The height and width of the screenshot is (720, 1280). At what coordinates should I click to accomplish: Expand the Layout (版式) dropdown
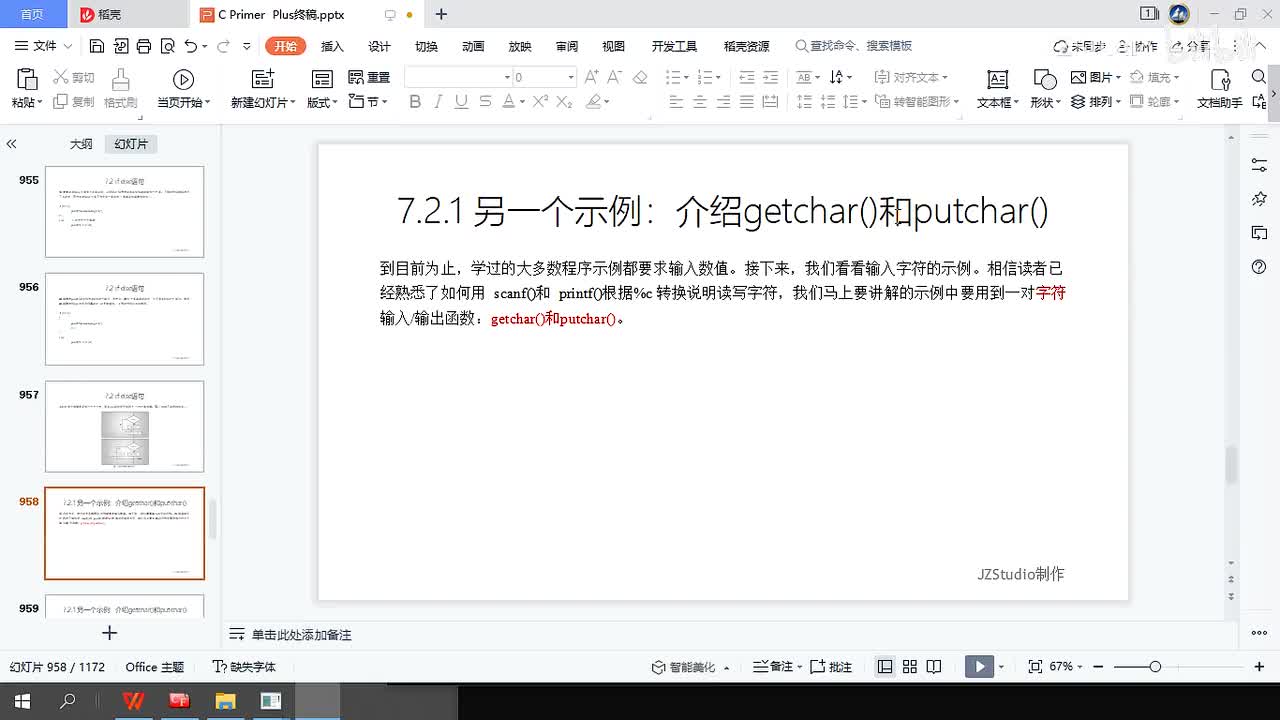click(x=321, y=102)
